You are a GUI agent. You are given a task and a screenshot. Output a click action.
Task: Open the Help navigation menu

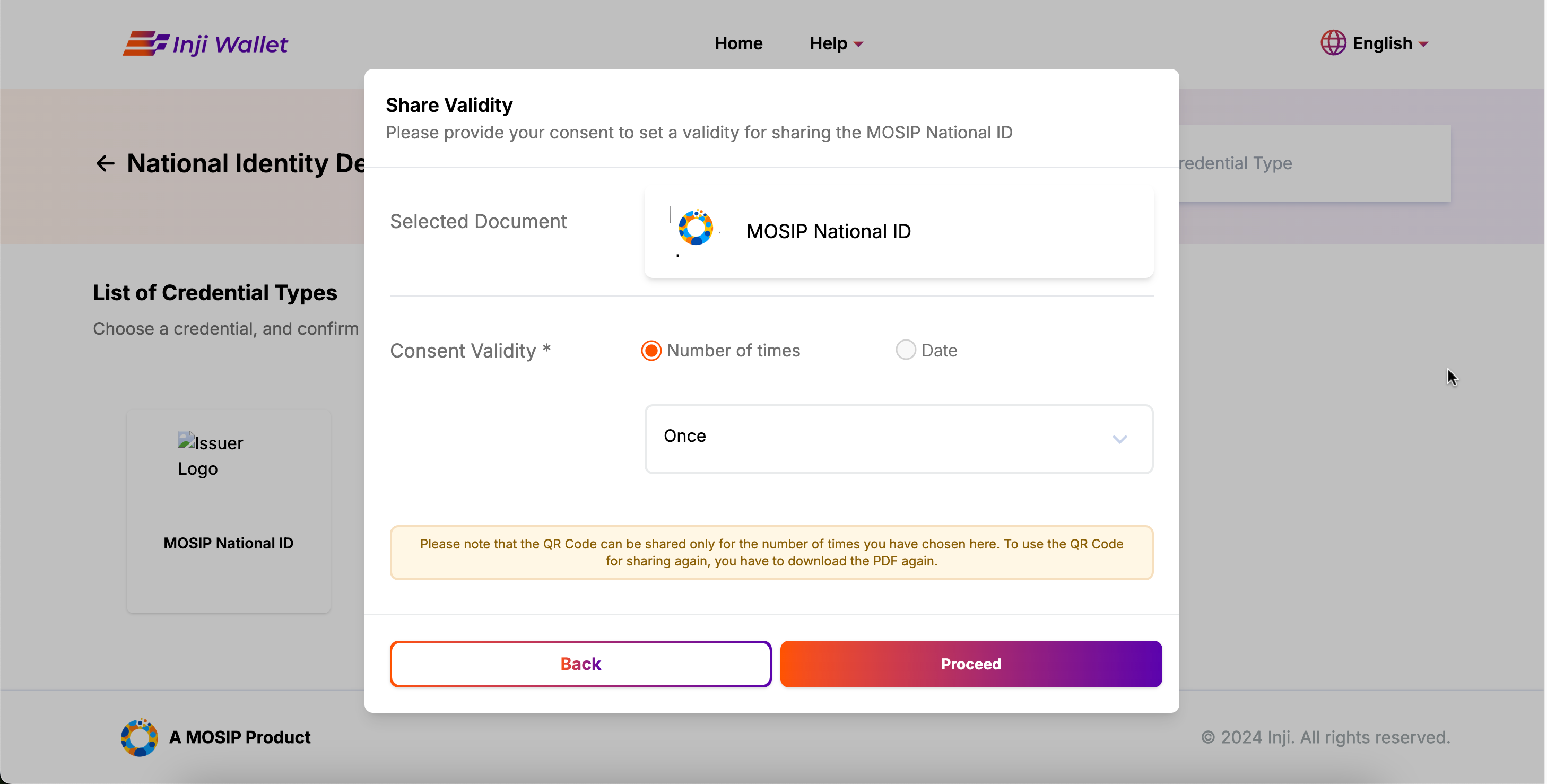coord(828,44)
